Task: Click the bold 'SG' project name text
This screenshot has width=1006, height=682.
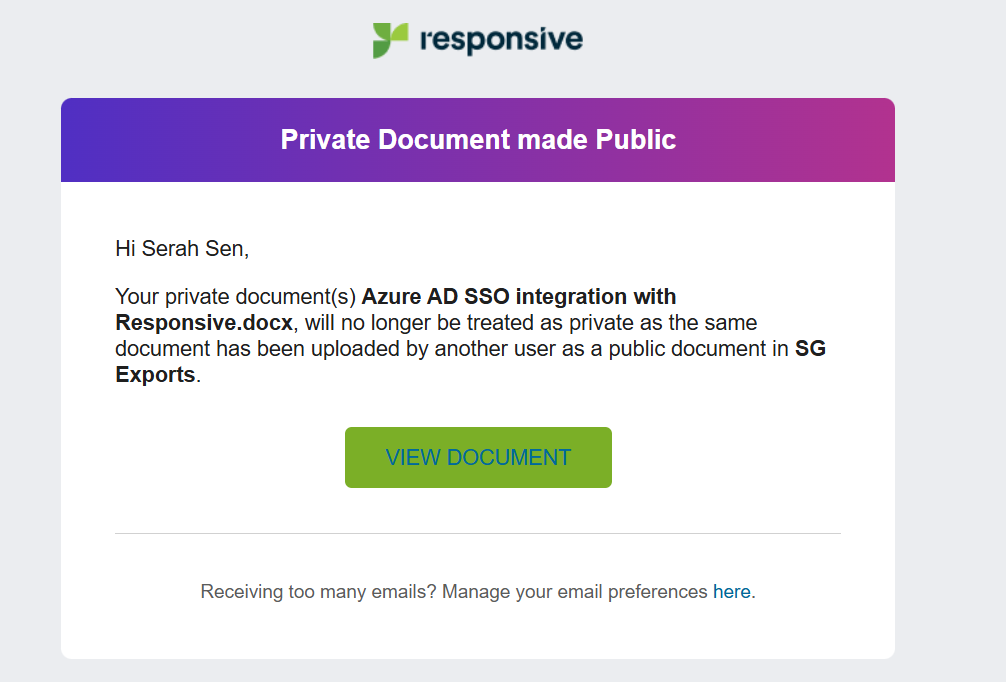Action: (810, 348)
